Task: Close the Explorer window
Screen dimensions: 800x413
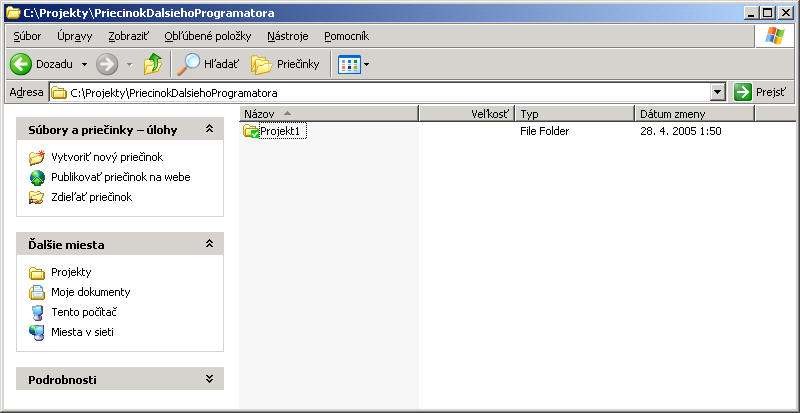Action: pyautogui.click(x=785, y=13)
